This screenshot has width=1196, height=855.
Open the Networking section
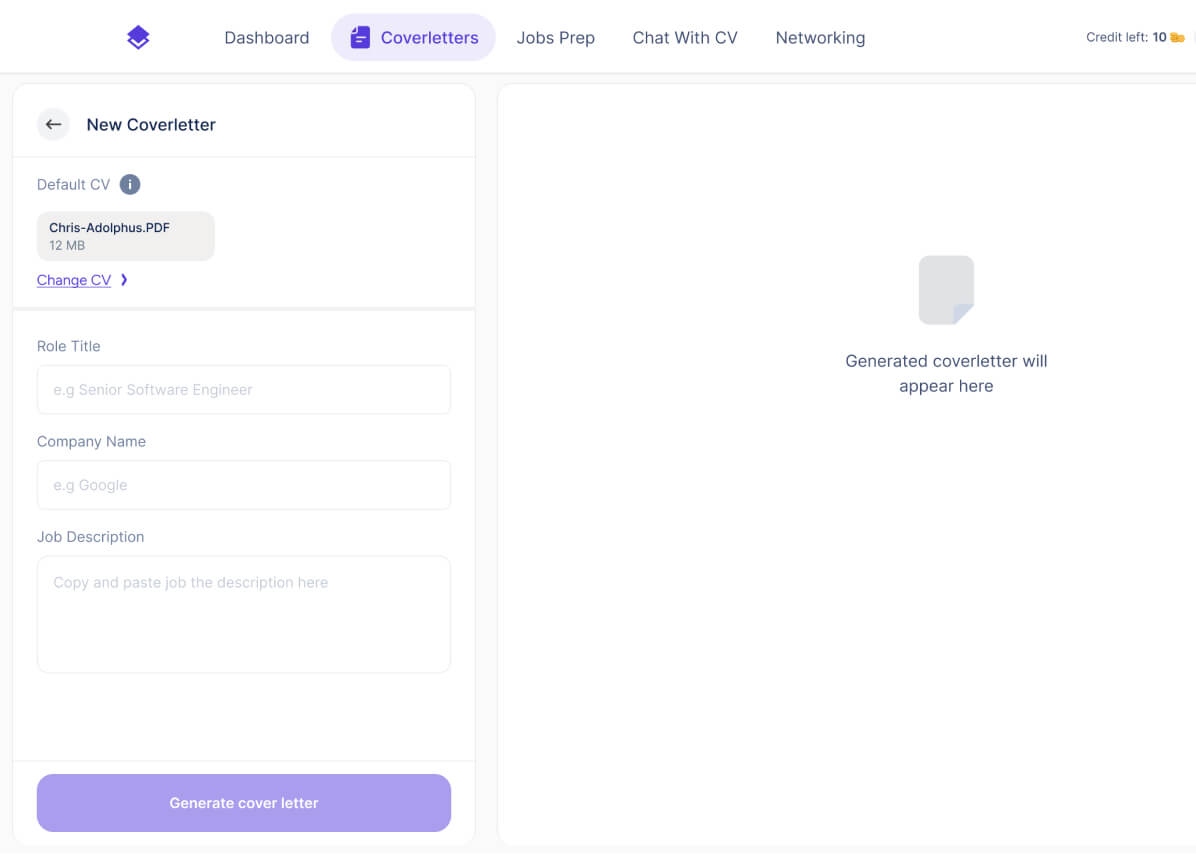click(x=819, y=38)
